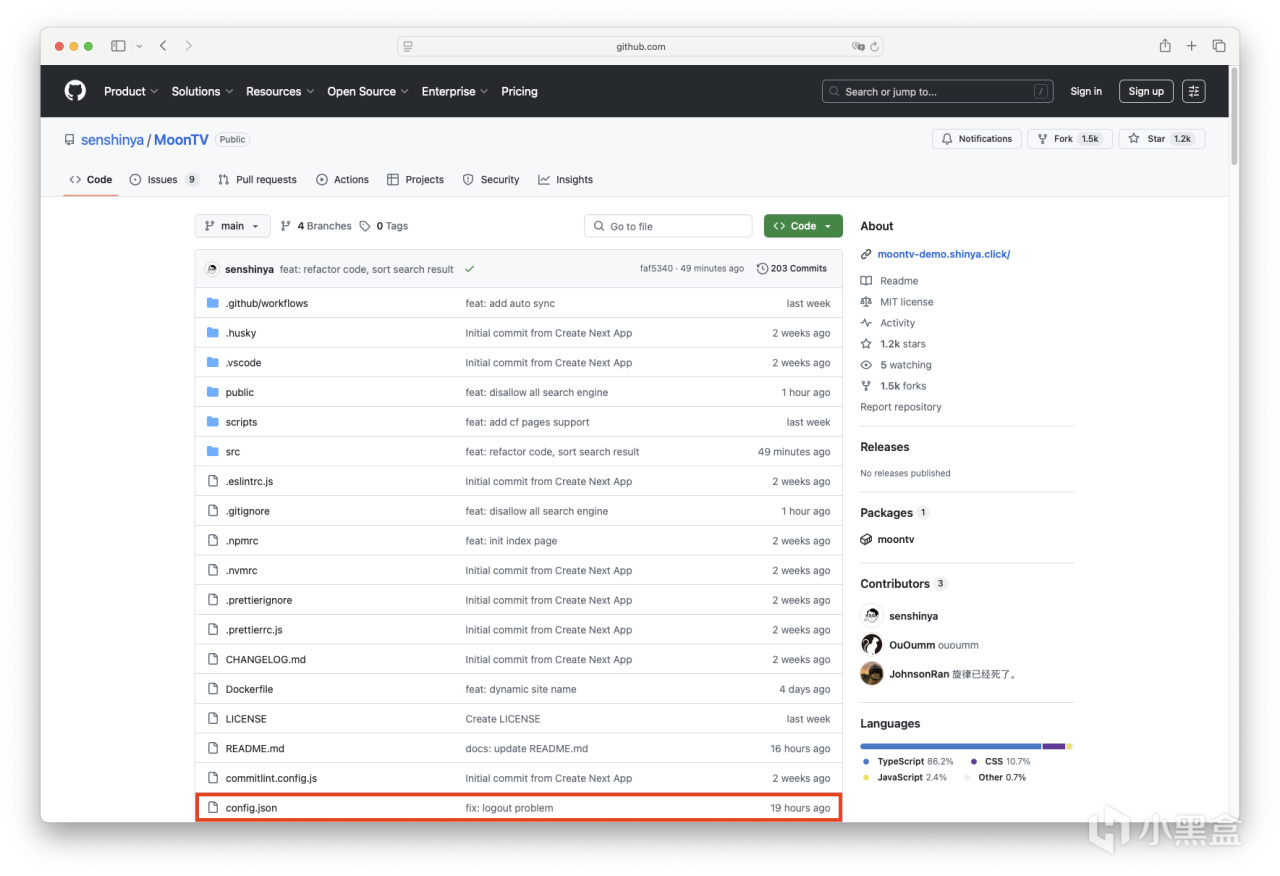
Task: Open the CHANGELOG.md file
Action: (x=266, y=660)
